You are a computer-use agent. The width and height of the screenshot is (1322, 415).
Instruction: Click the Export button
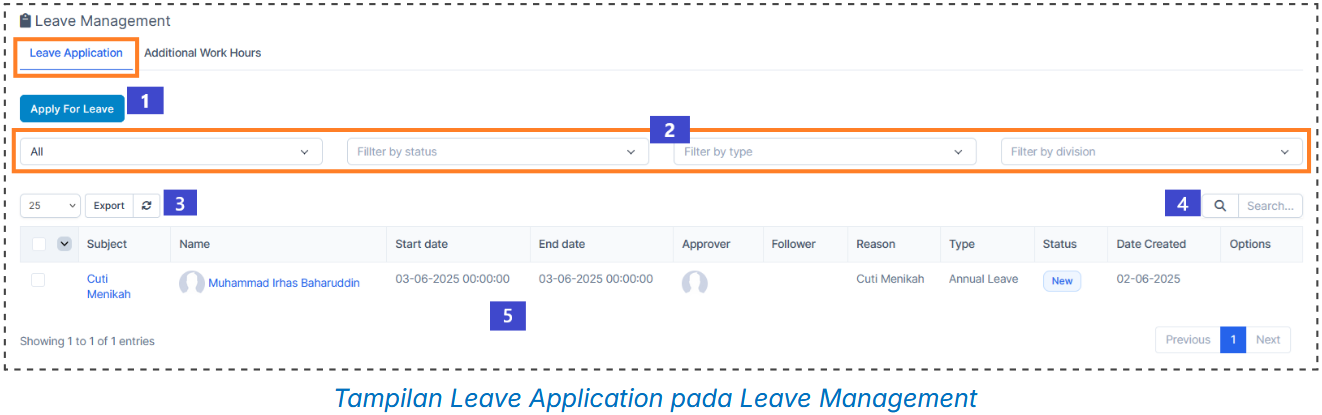[x=109, y=205]
